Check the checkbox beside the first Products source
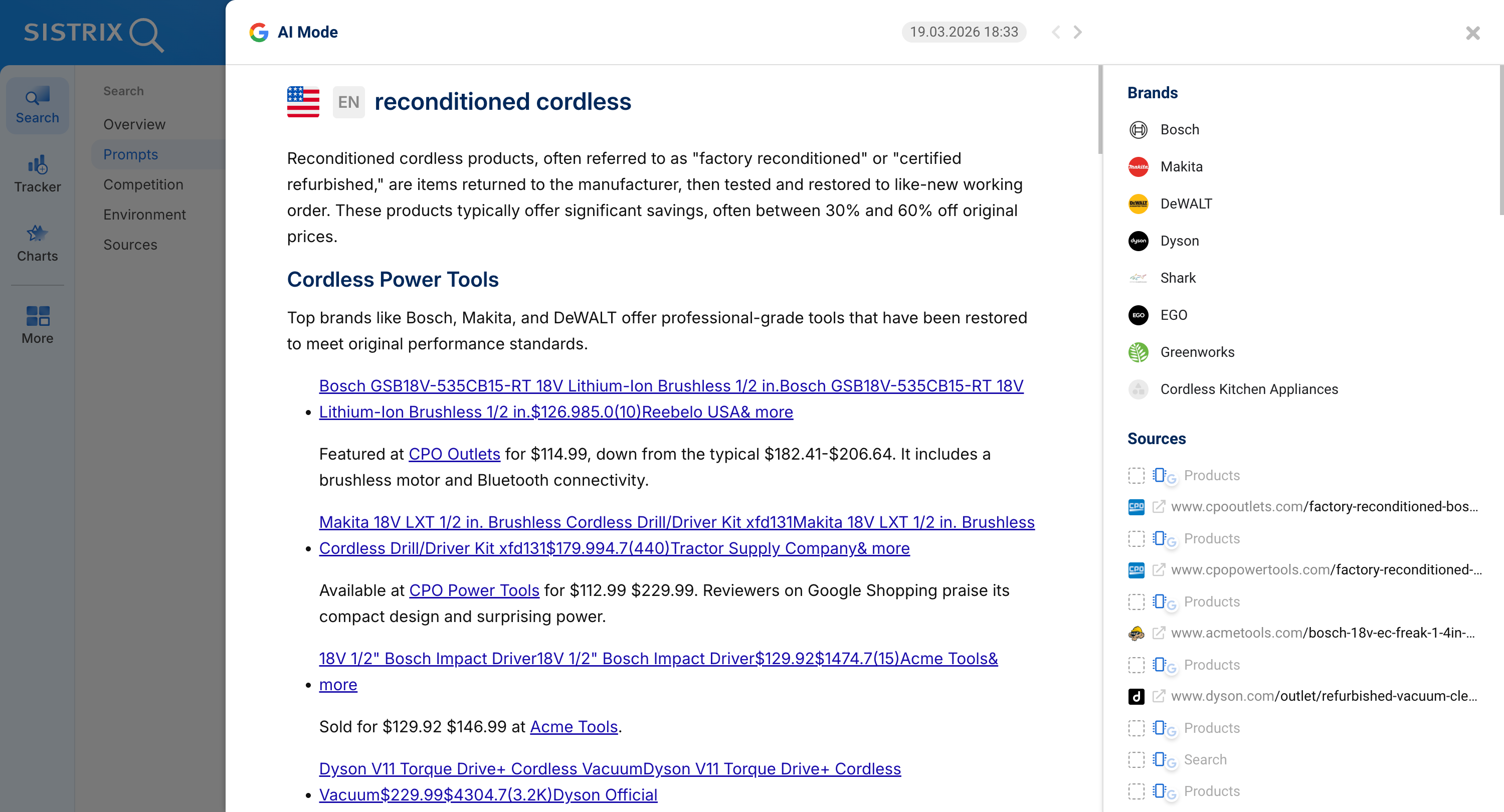Image resolution: width=1504 pixels, height=812 pixels. pyautogui.click(x=1136, y=475)
